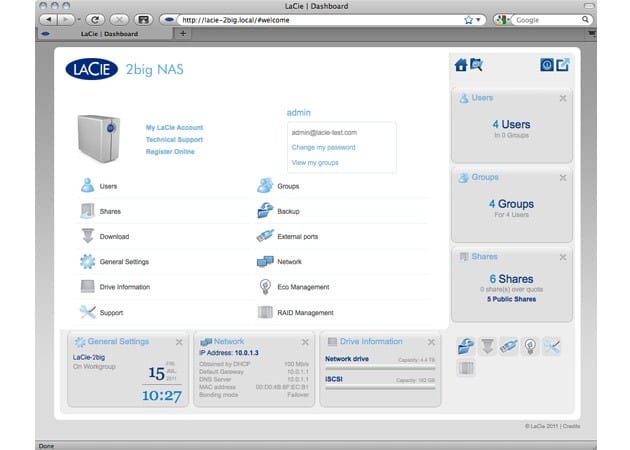Click the Google search field
630x450 pixels.
coord(546,20)
